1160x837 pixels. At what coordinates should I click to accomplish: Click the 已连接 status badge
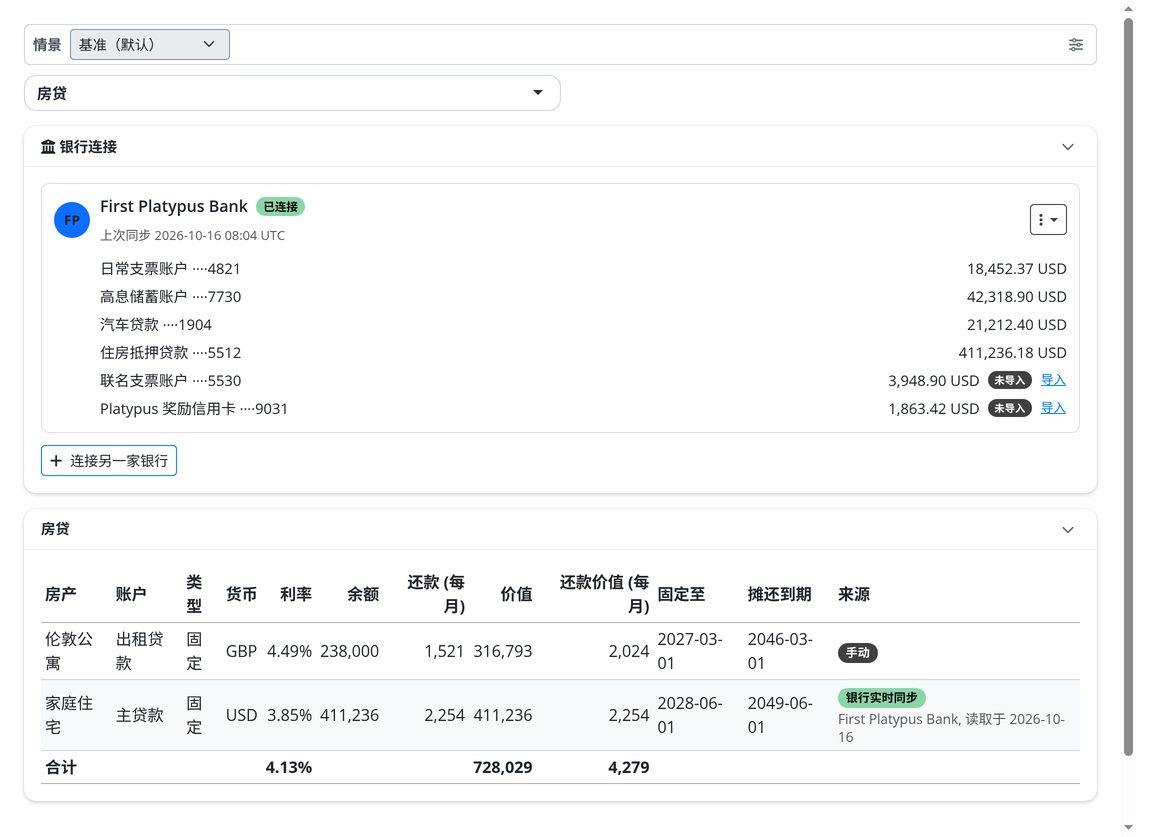[x=280, y=206]
